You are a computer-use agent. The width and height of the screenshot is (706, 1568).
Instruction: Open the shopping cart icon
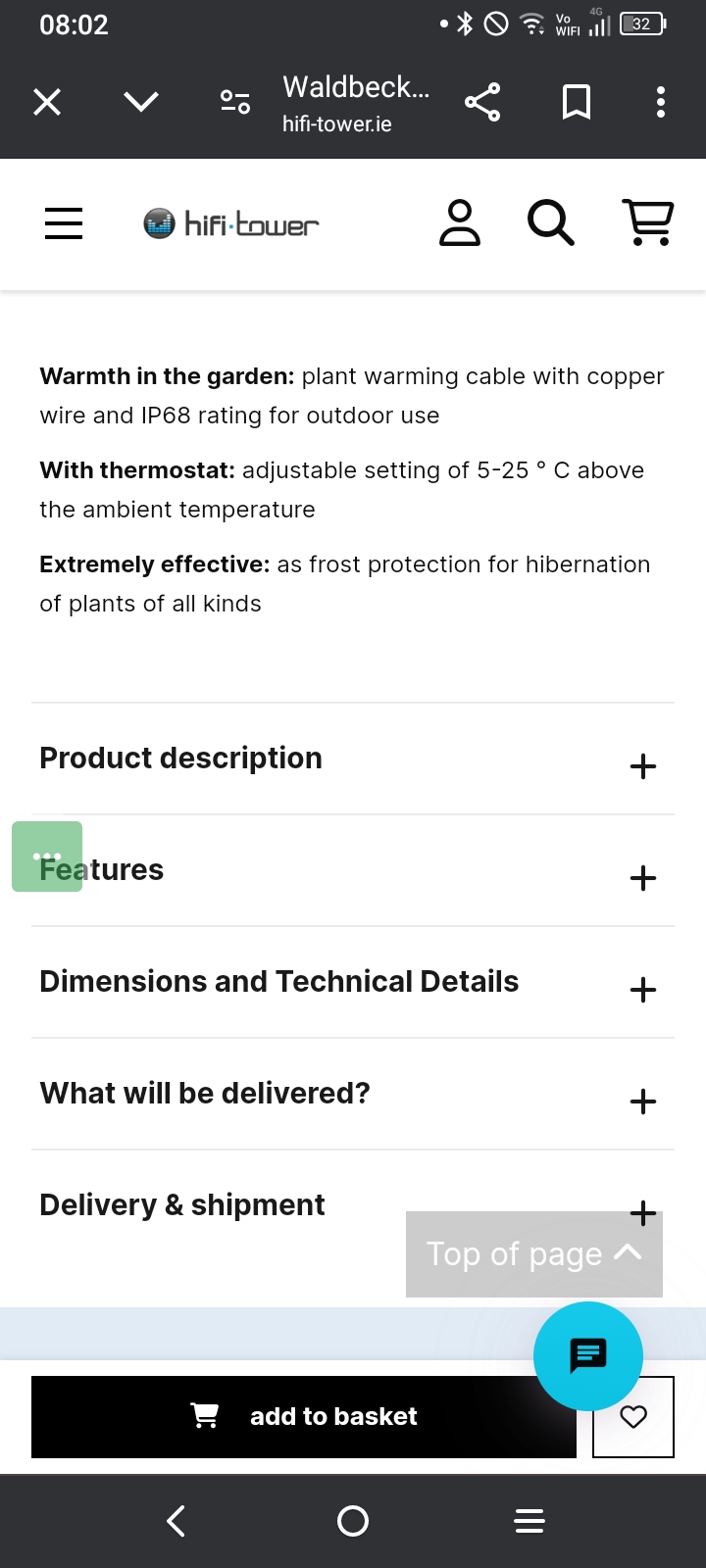coord(647,222)
